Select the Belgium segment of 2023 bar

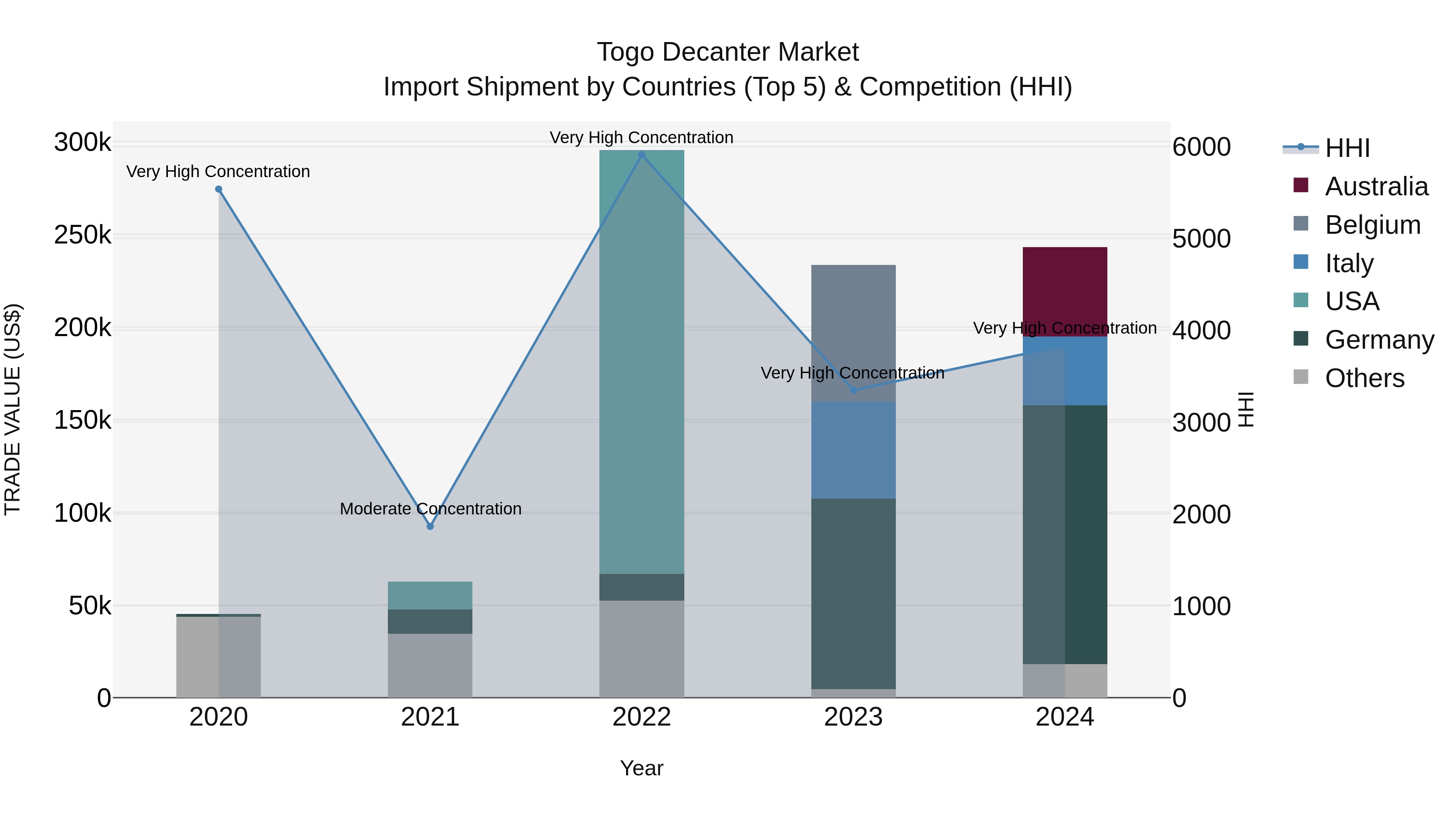pyautogui.click(x=853, y=334)
